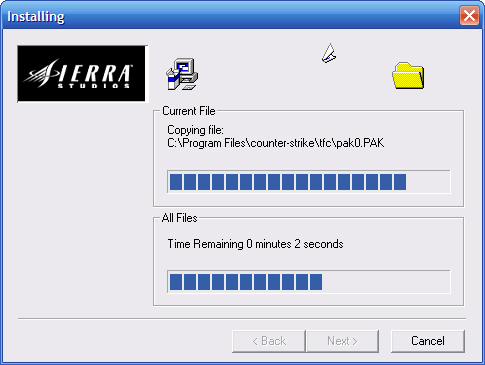The width and height of the screenshot is (485, 365).
Task: Click the disabled Back button
Action: (x=269, y=341)
